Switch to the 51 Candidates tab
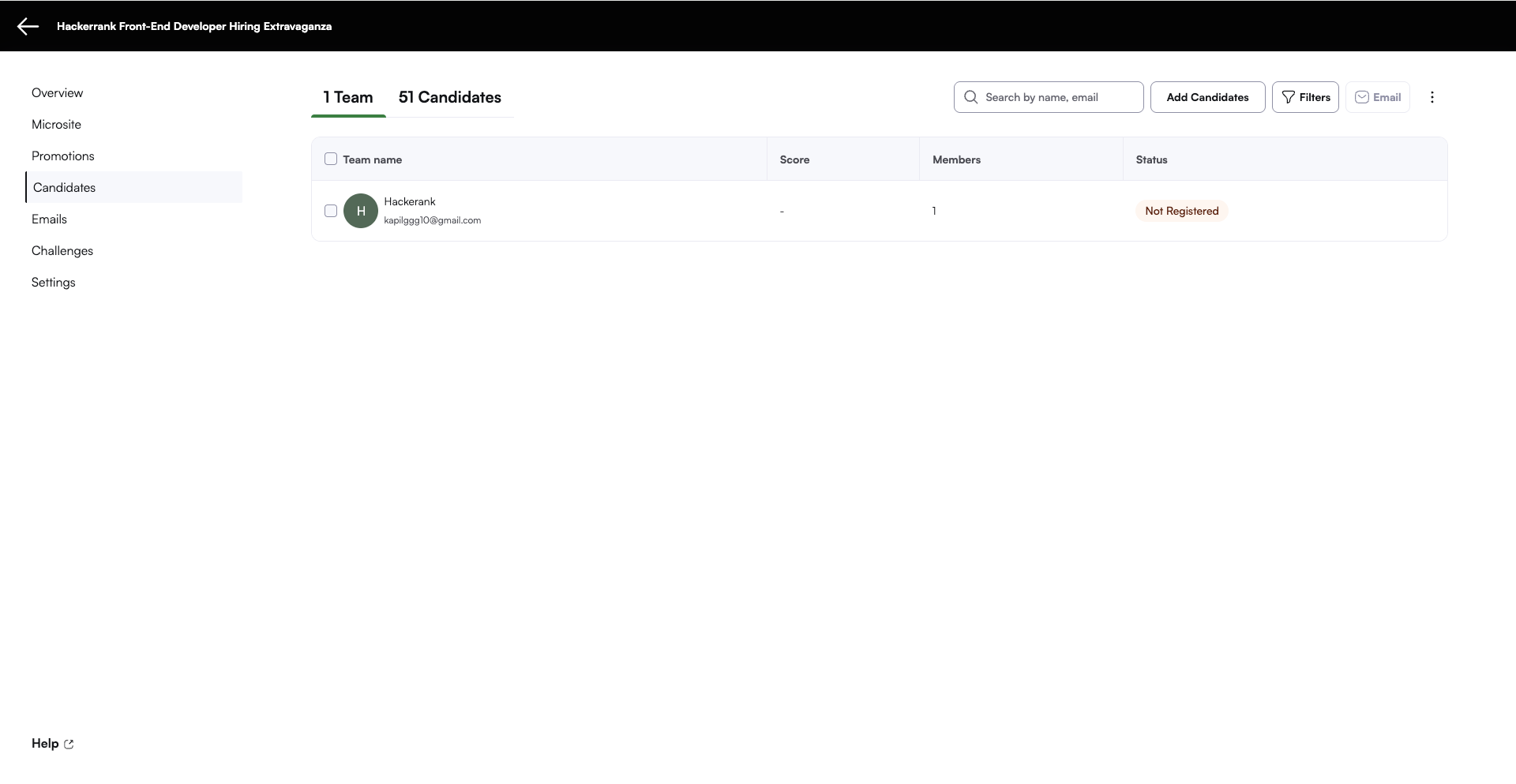Image resolution: width=1516 pixels, height=784 pixels. [450, 97]
